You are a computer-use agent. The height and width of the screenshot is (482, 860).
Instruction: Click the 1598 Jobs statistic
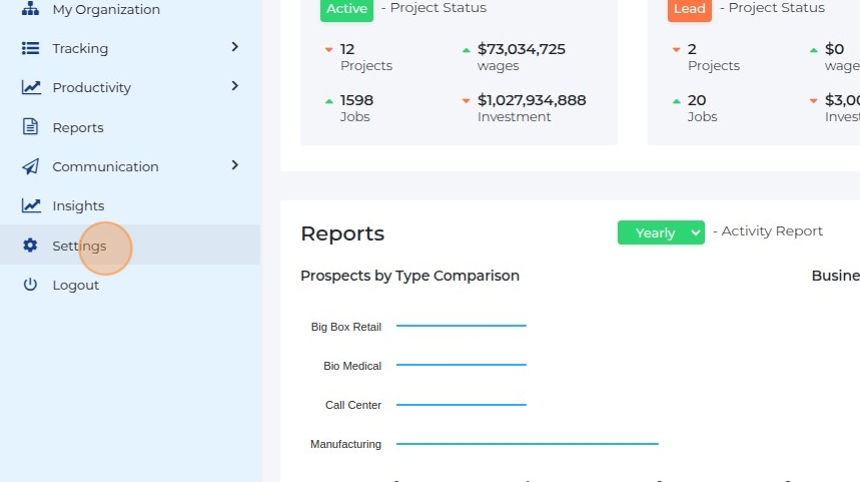click(356, 101)
